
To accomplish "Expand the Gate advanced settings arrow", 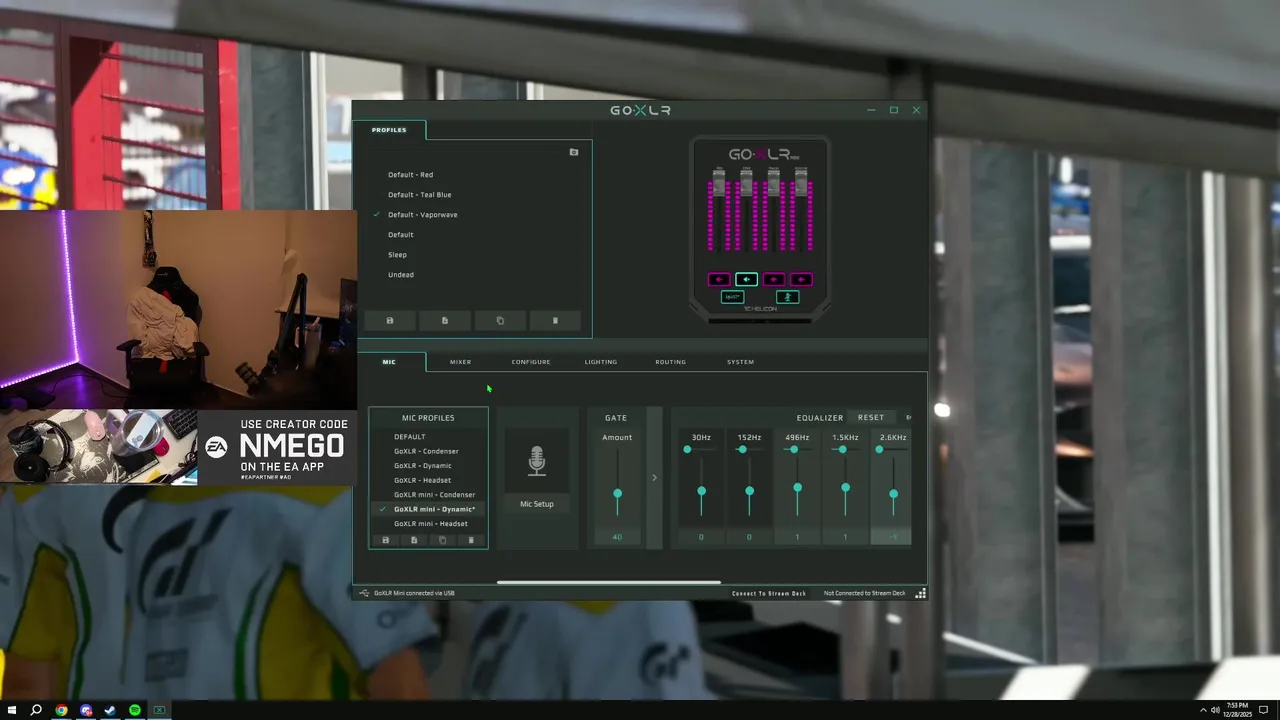I will point(655,478).
